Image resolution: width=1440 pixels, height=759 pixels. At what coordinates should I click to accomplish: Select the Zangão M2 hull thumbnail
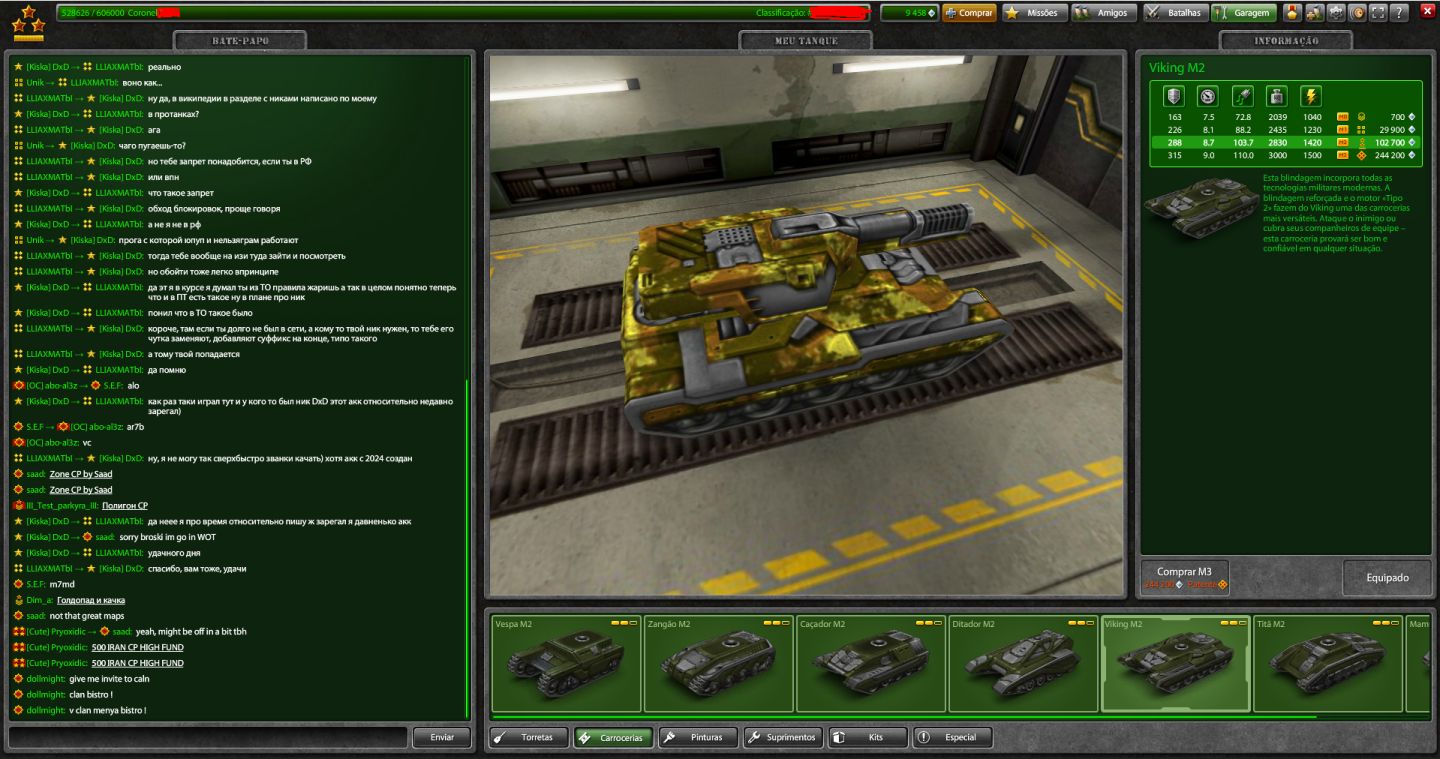pyautogui.click(x=718, y=663)
